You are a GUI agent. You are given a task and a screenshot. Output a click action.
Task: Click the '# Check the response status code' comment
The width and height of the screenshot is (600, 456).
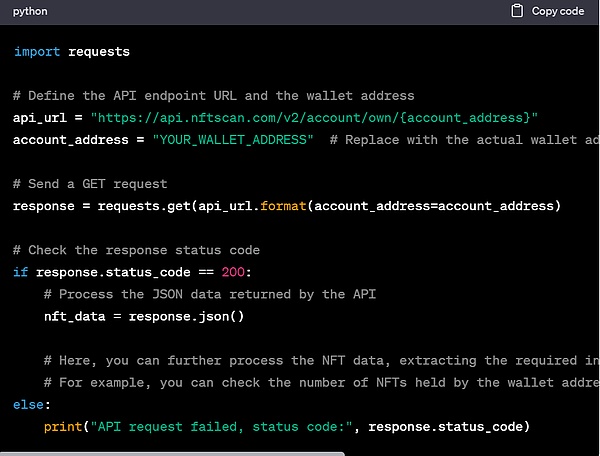(x=136, y=250)
